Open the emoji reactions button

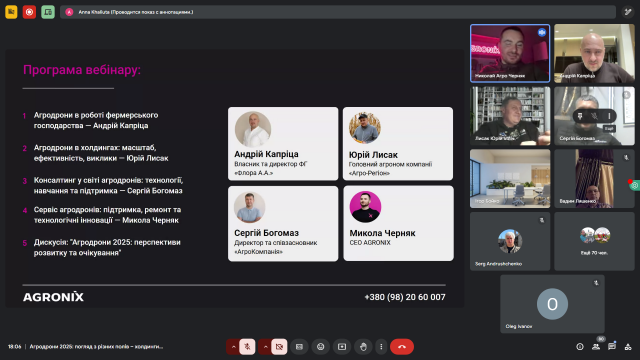[x=321, y=347]
